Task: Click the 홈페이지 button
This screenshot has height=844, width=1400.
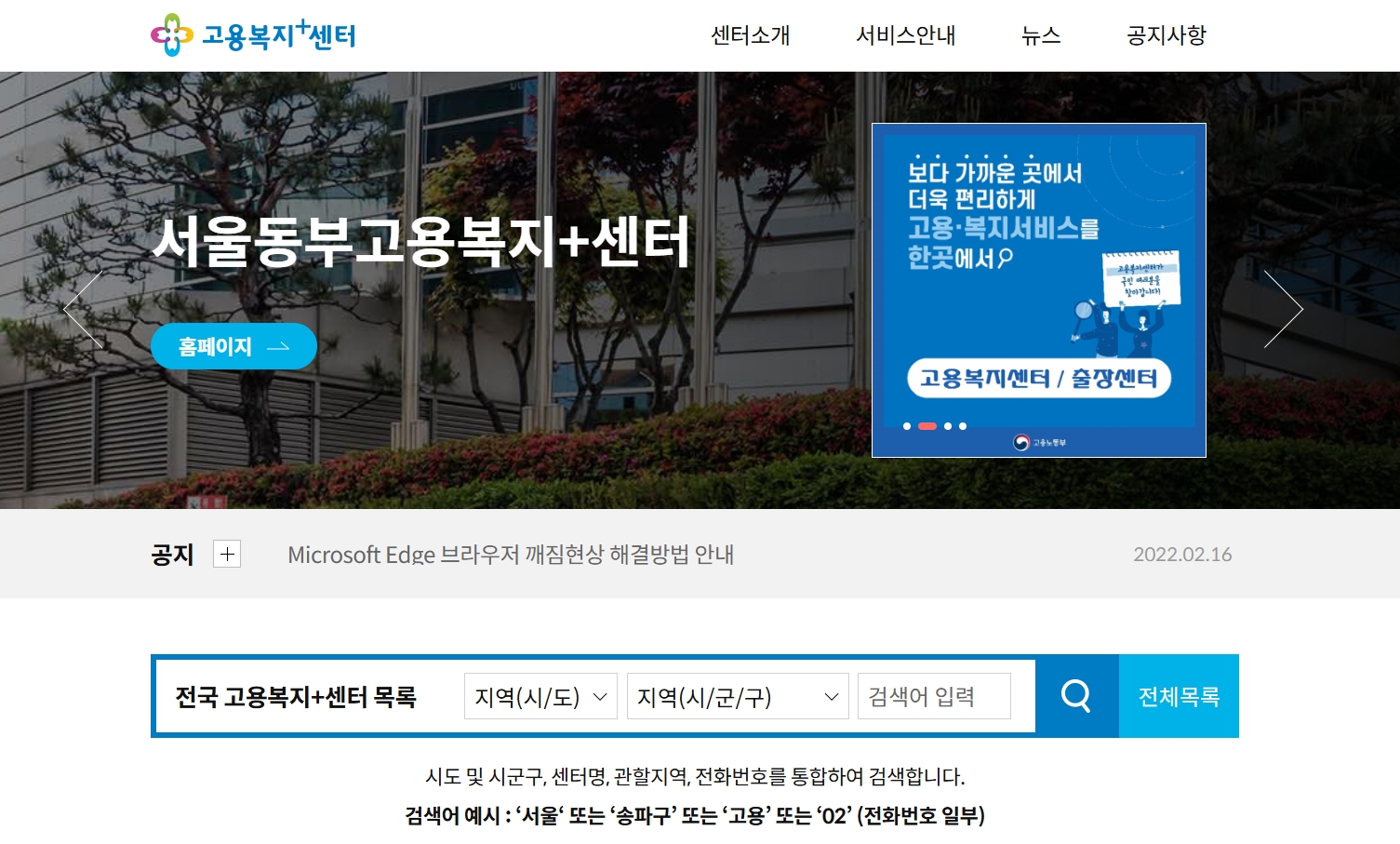Action: click(233, 345)
